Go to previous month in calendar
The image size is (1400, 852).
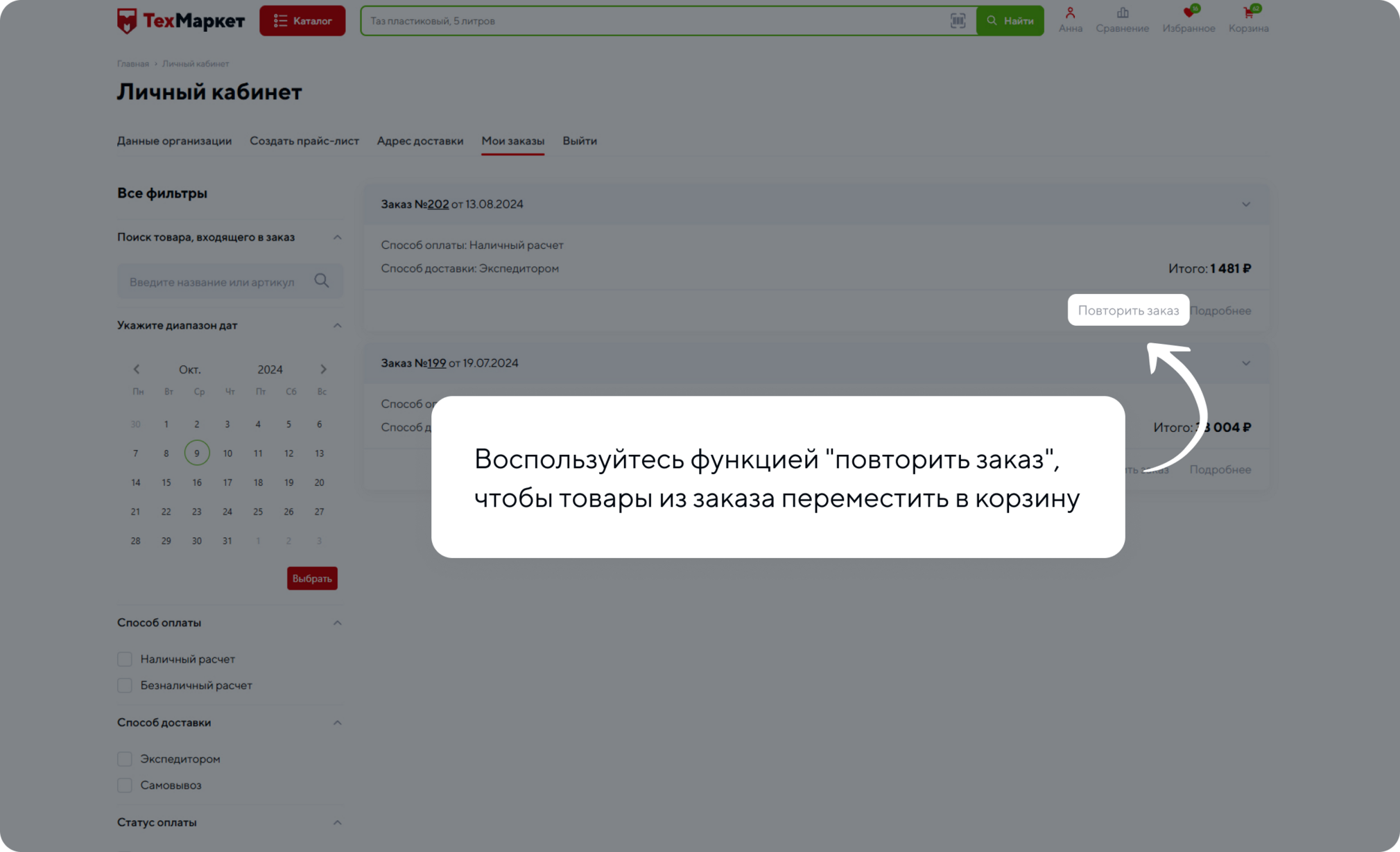137,370
